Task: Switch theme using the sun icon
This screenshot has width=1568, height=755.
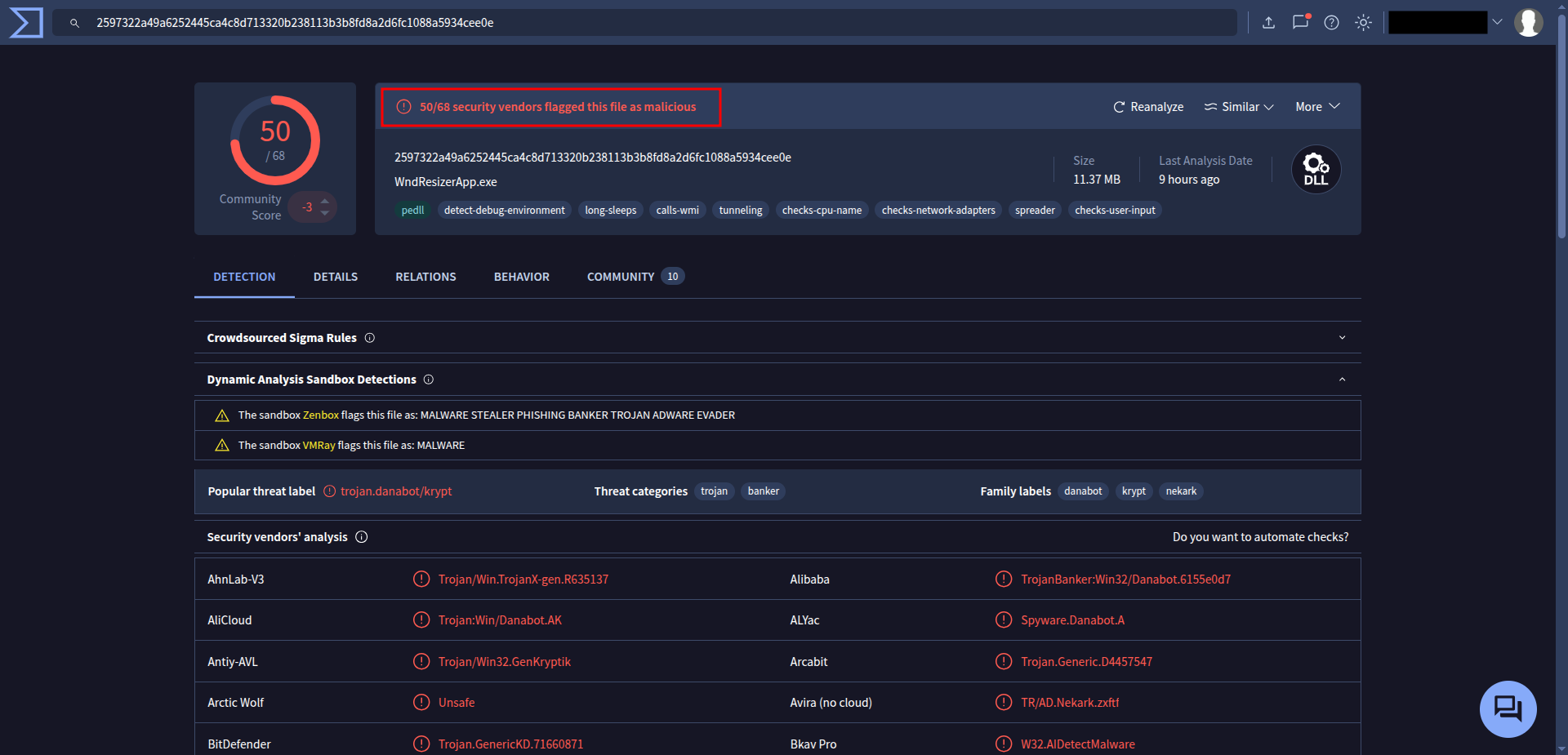Action: tap(1363, 22)
